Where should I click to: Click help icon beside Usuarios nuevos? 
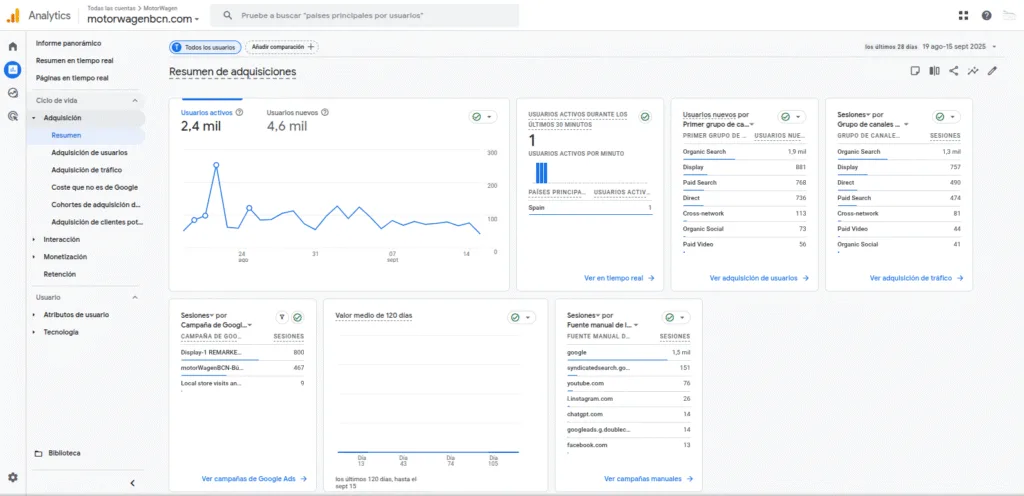[x=325, y=112]
